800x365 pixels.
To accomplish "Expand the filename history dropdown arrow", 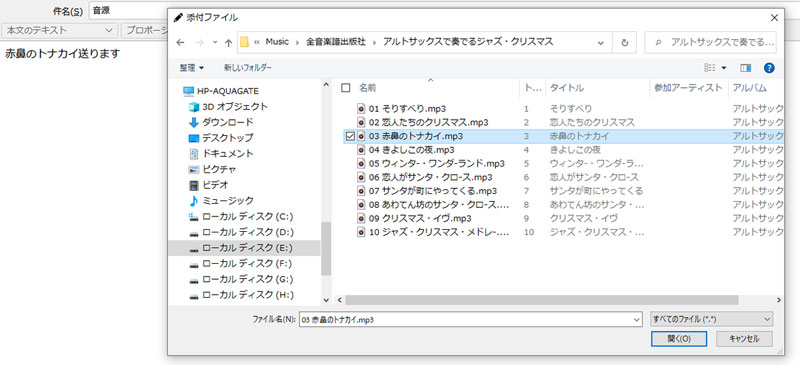I will [x=637, y=320].
